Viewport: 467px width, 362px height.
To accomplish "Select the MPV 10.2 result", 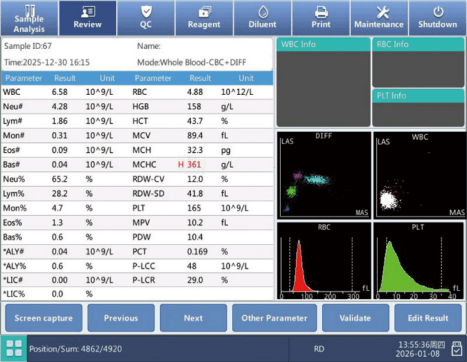I will pyautogui.click(x=195, y=223).
